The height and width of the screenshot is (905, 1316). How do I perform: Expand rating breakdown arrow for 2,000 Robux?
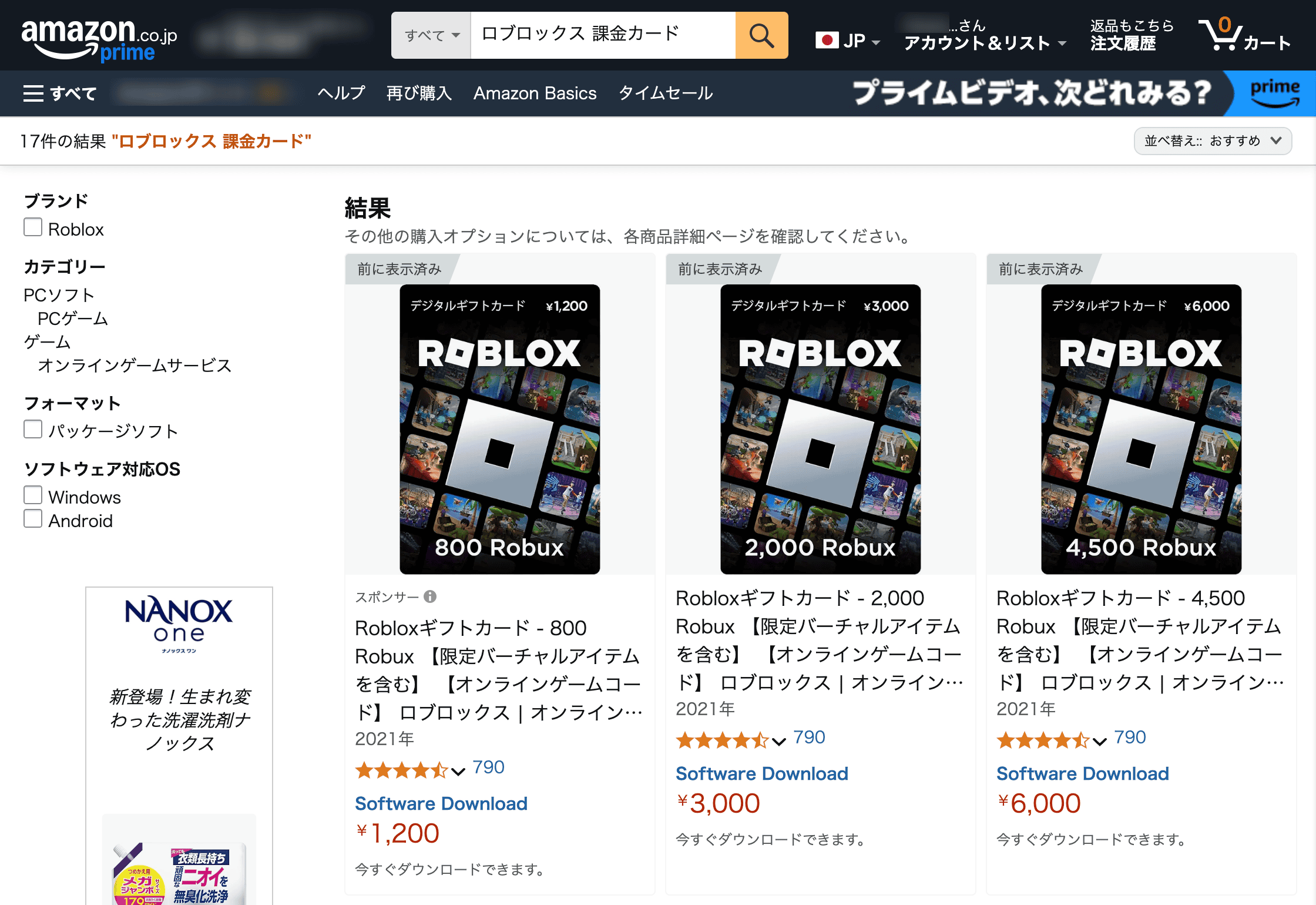pos(779,741)
